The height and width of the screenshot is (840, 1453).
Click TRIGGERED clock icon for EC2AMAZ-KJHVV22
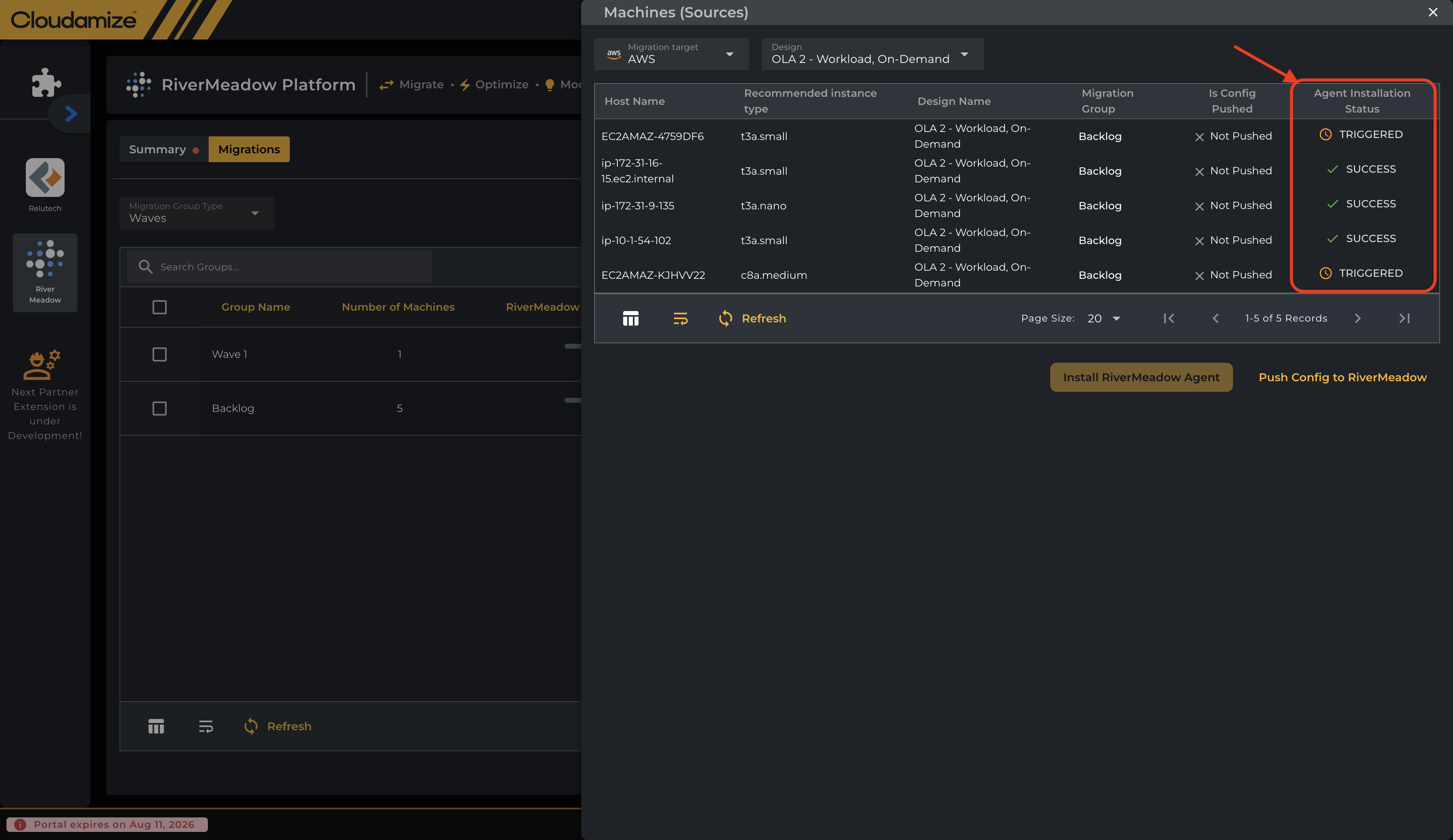(1325, 273)
